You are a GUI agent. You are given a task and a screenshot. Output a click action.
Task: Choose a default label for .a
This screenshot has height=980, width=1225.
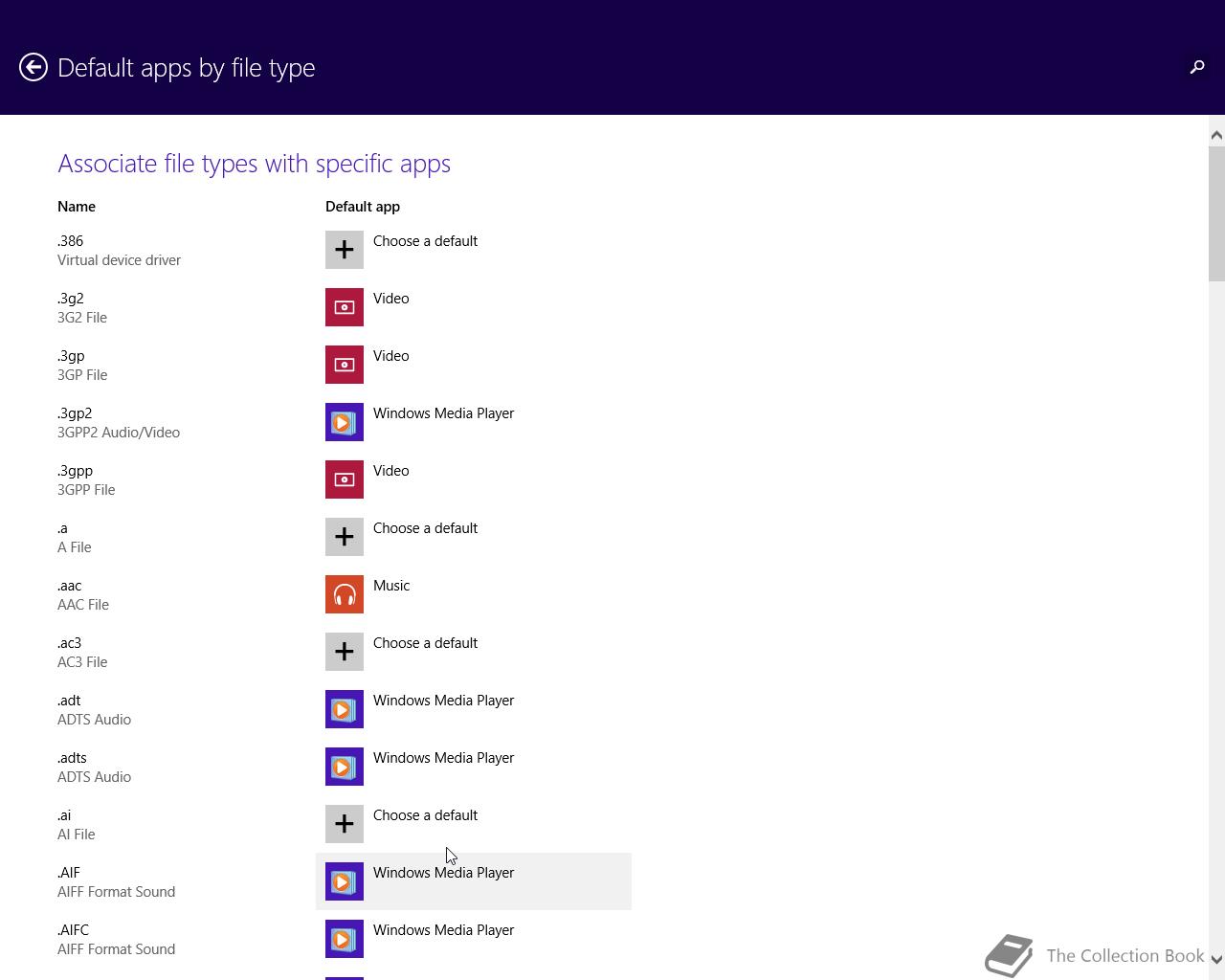click(425, 528)
